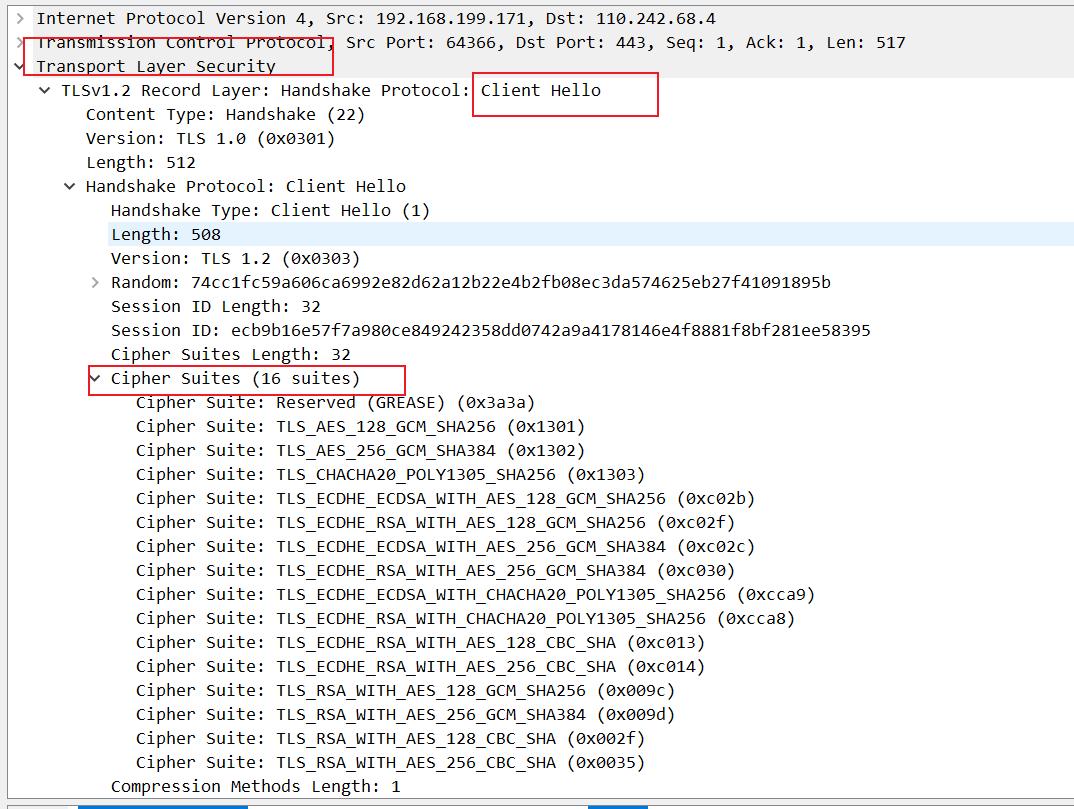This screenshot has height=809, width=1074.
Task: Collapse the Handshake Protocol: Client Hello node
Action: (70, 186)
